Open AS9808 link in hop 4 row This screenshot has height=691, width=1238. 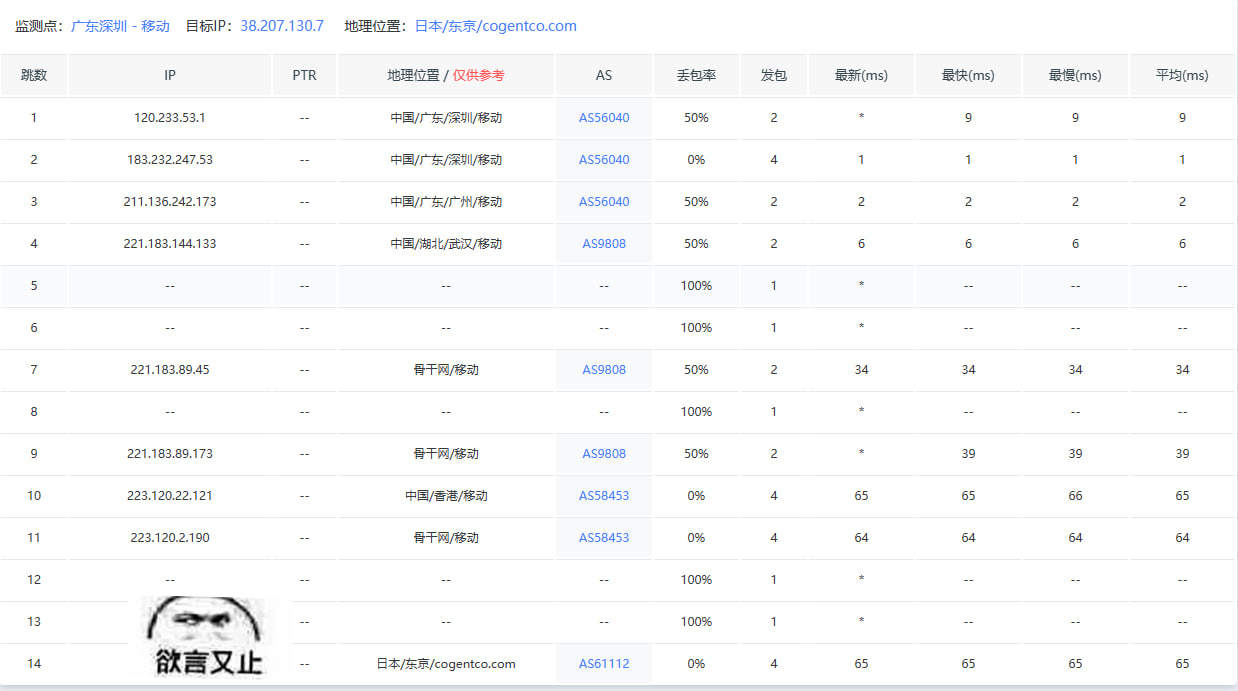[604, 244]
